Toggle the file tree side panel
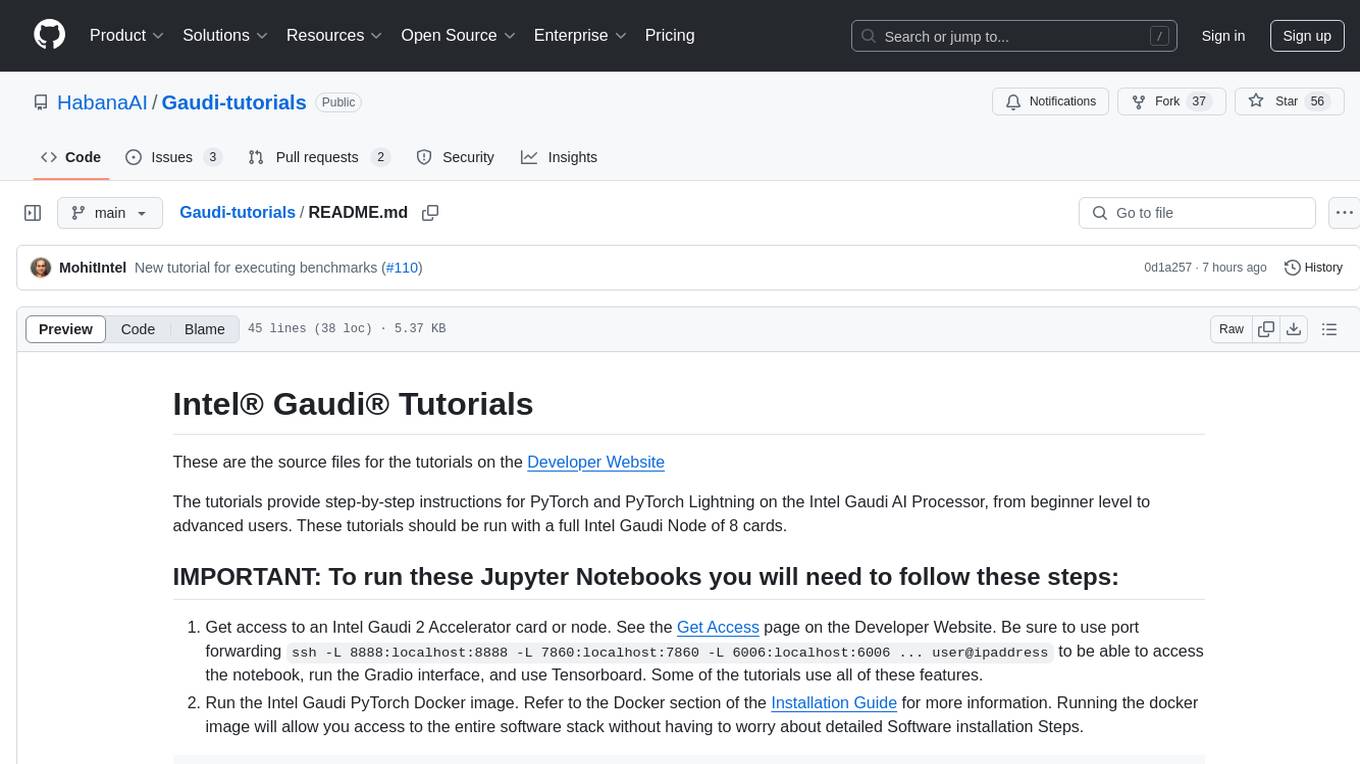 tap(33, 213)
